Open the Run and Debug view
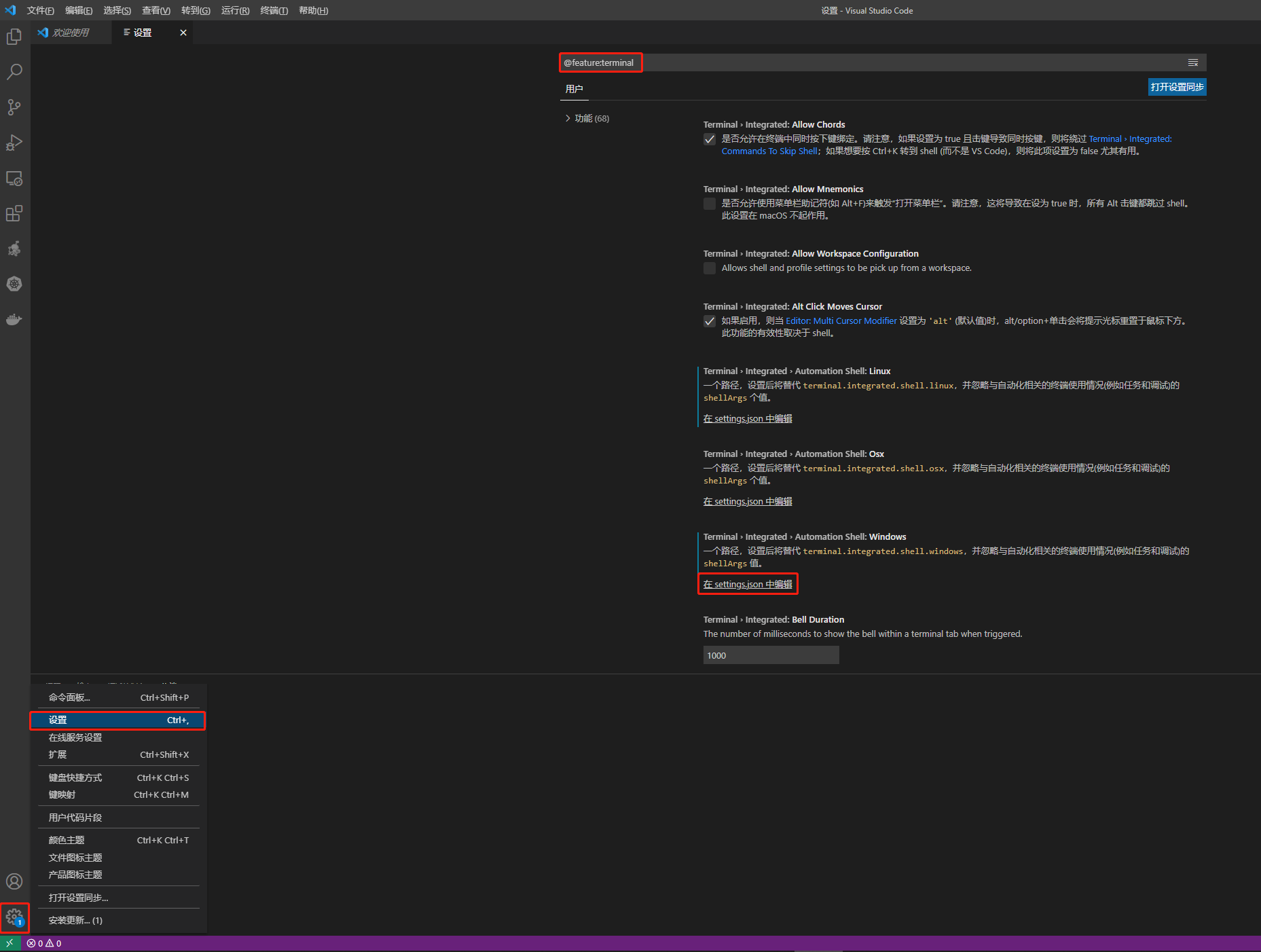 (x=14, y=143)
